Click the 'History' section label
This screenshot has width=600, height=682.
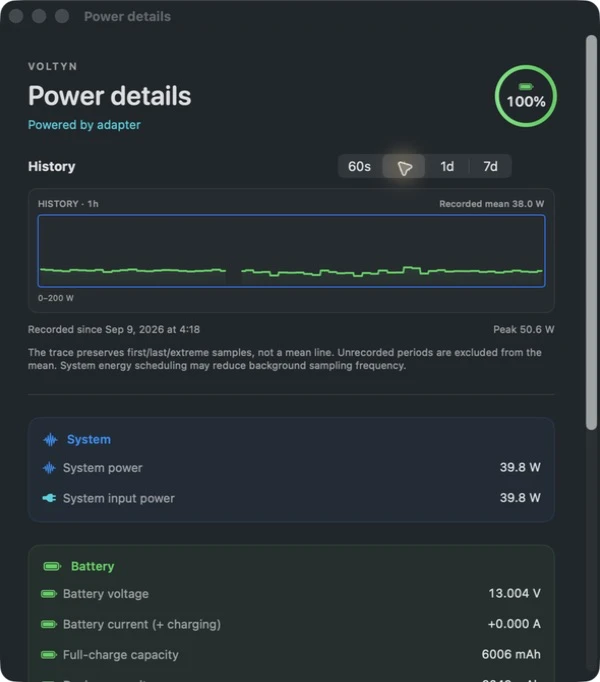click(51, 166)
